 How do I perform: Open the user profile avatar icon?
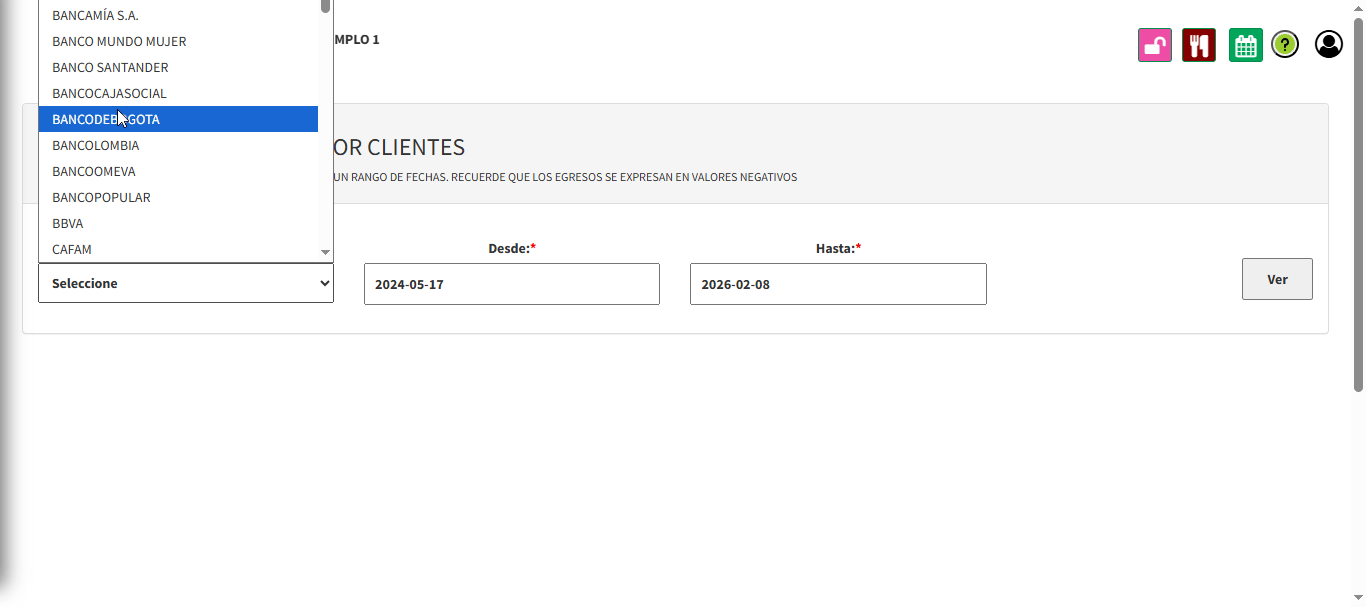1328,44
